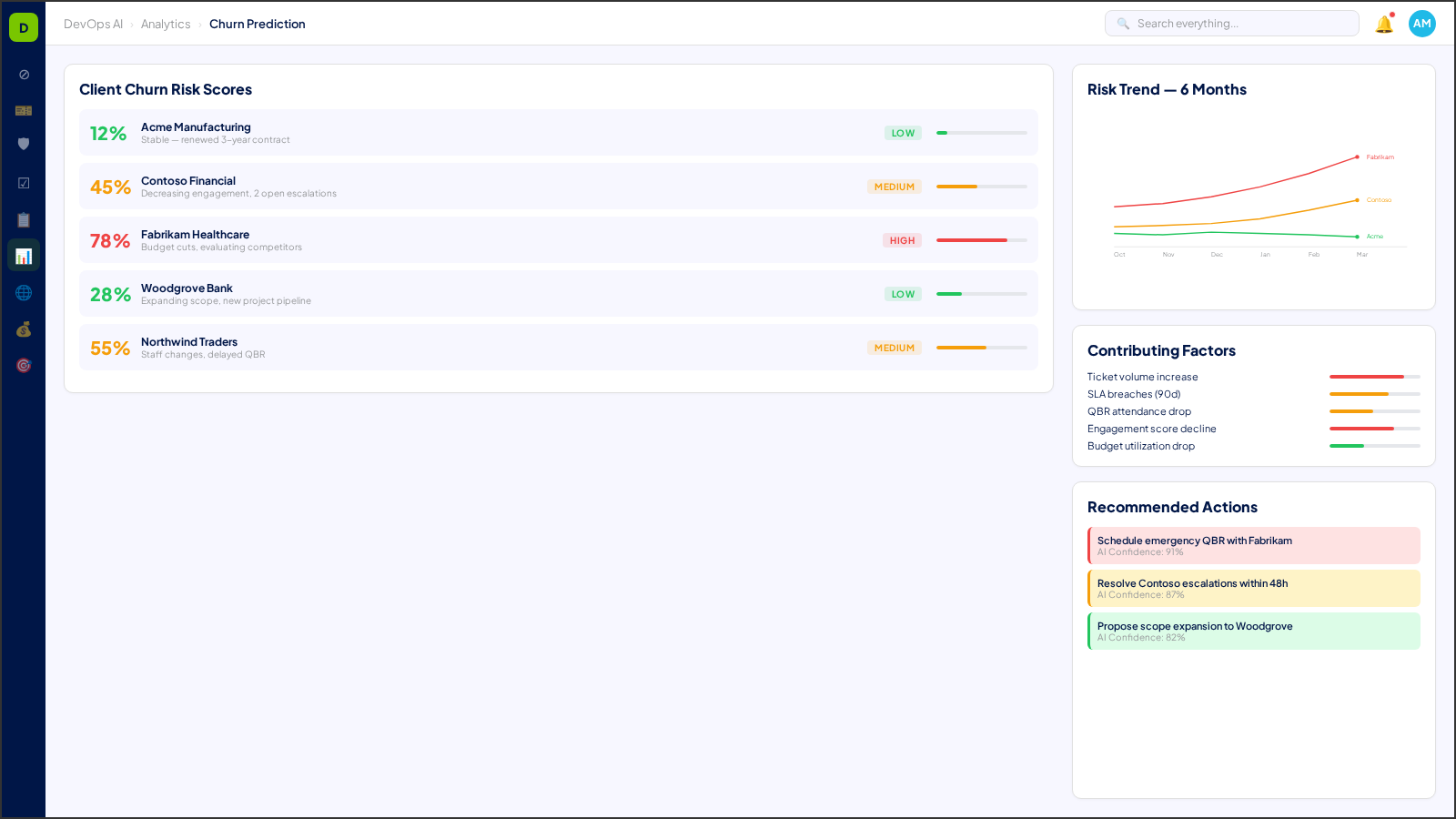
Task: Open the AM user avatar menu
Action: [x=1421, y=24]
